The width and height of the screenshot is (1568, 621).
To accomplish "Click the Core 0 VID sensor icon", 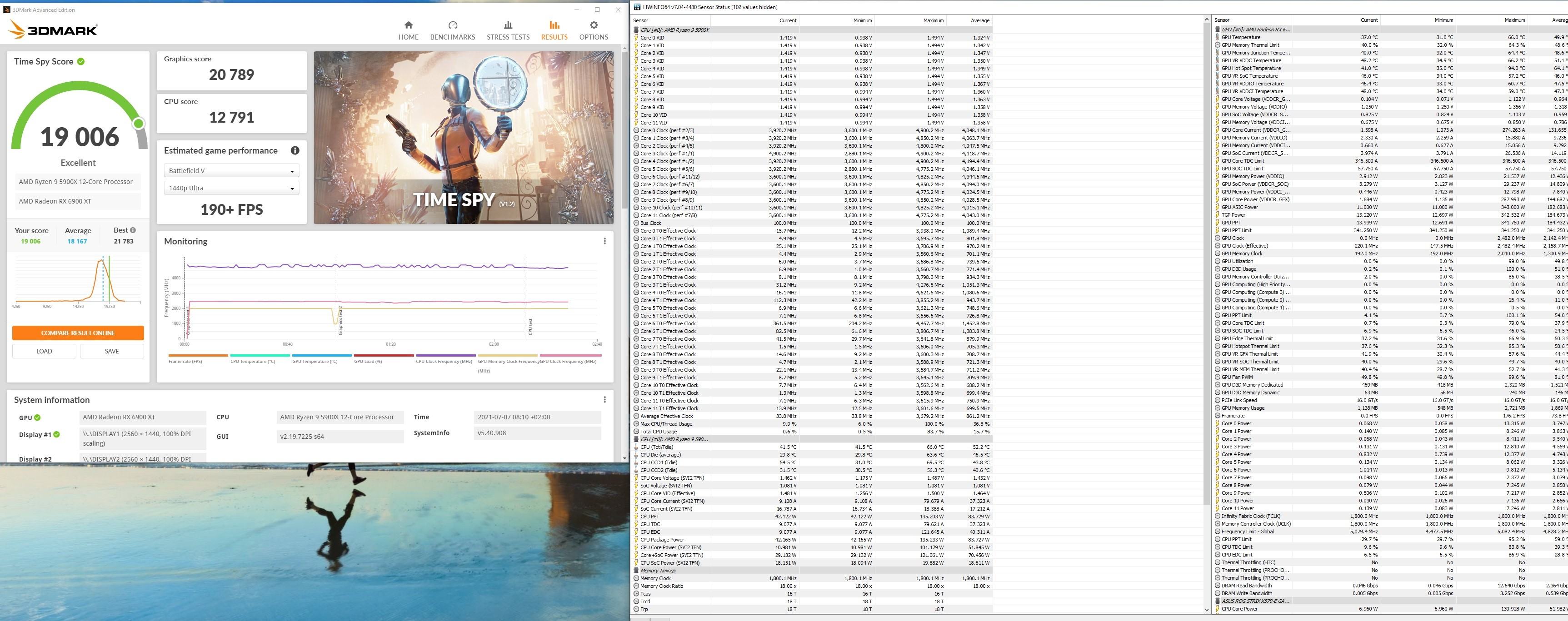I will pyautogui.click(x=636, y=38).
